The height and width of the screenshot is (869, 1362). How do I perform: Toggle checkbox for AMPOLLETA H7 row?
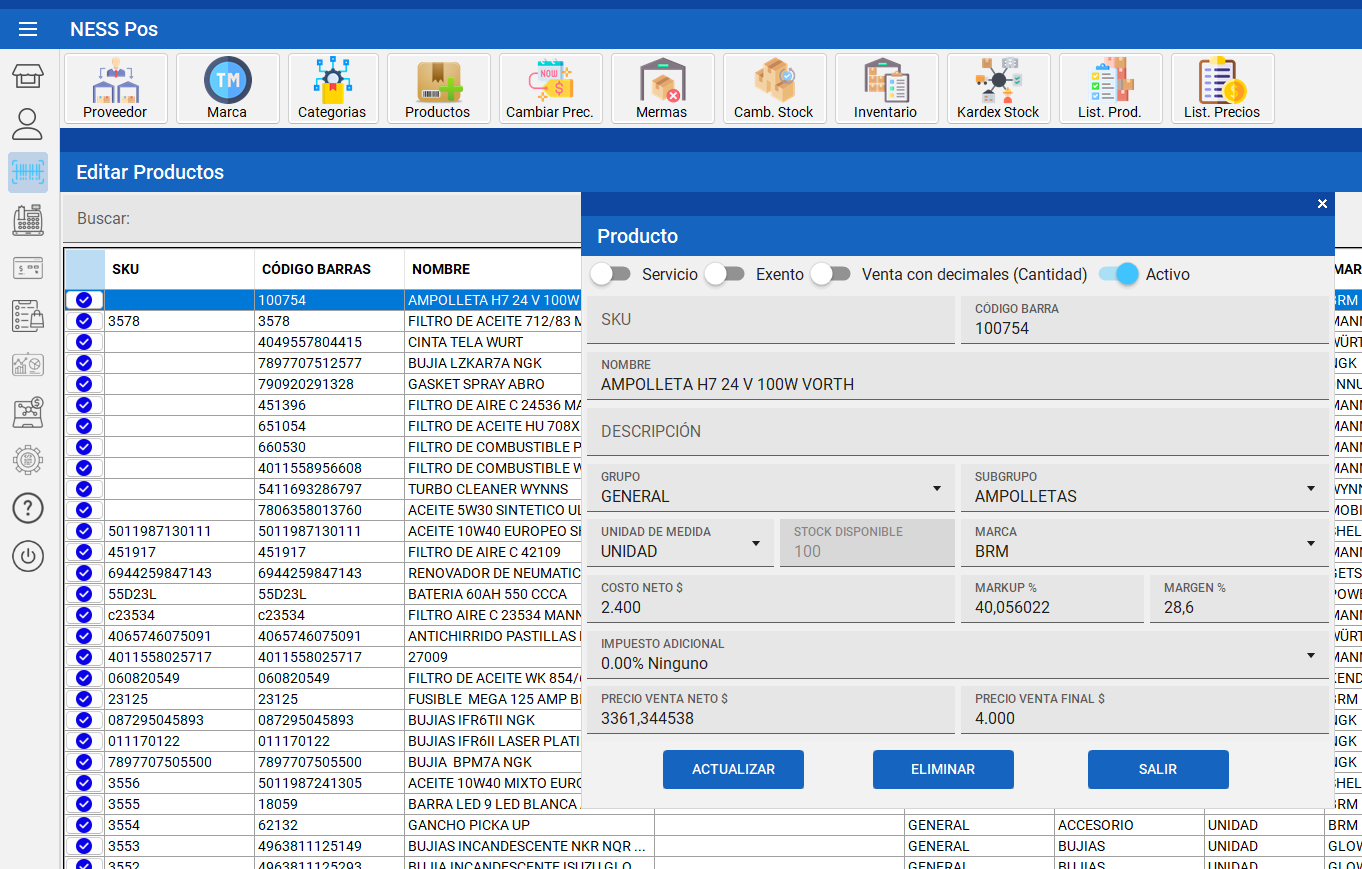tap(84, 300)
